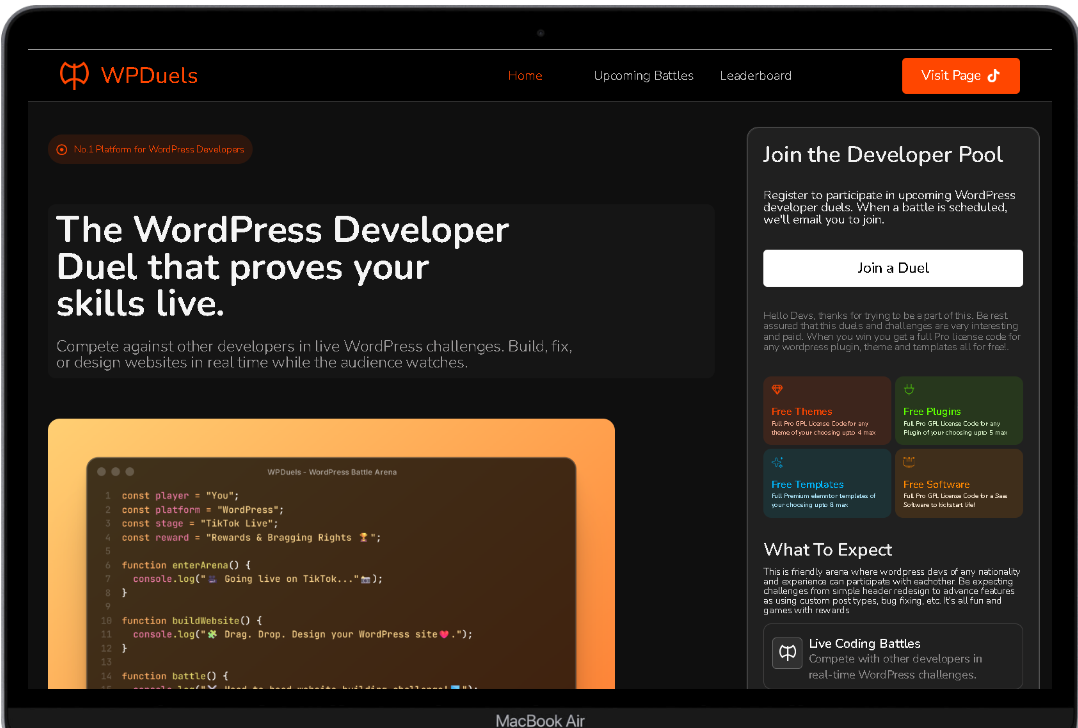Click the Join the Developer Pool heading
Screen dimensions: 1078x728
point(882,155)
